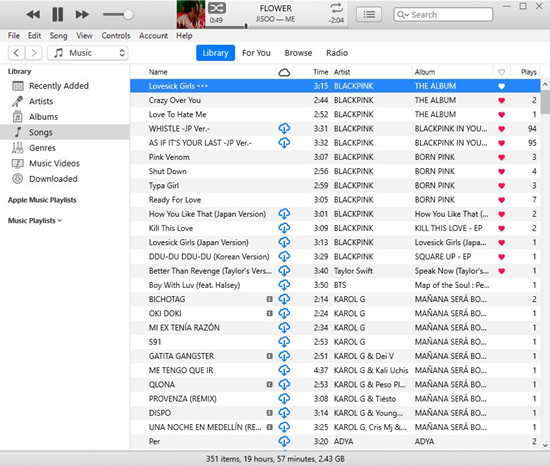The height and width of the screenshot is (466, 550).
Task: Open the View menu
Action: [85, 36]
